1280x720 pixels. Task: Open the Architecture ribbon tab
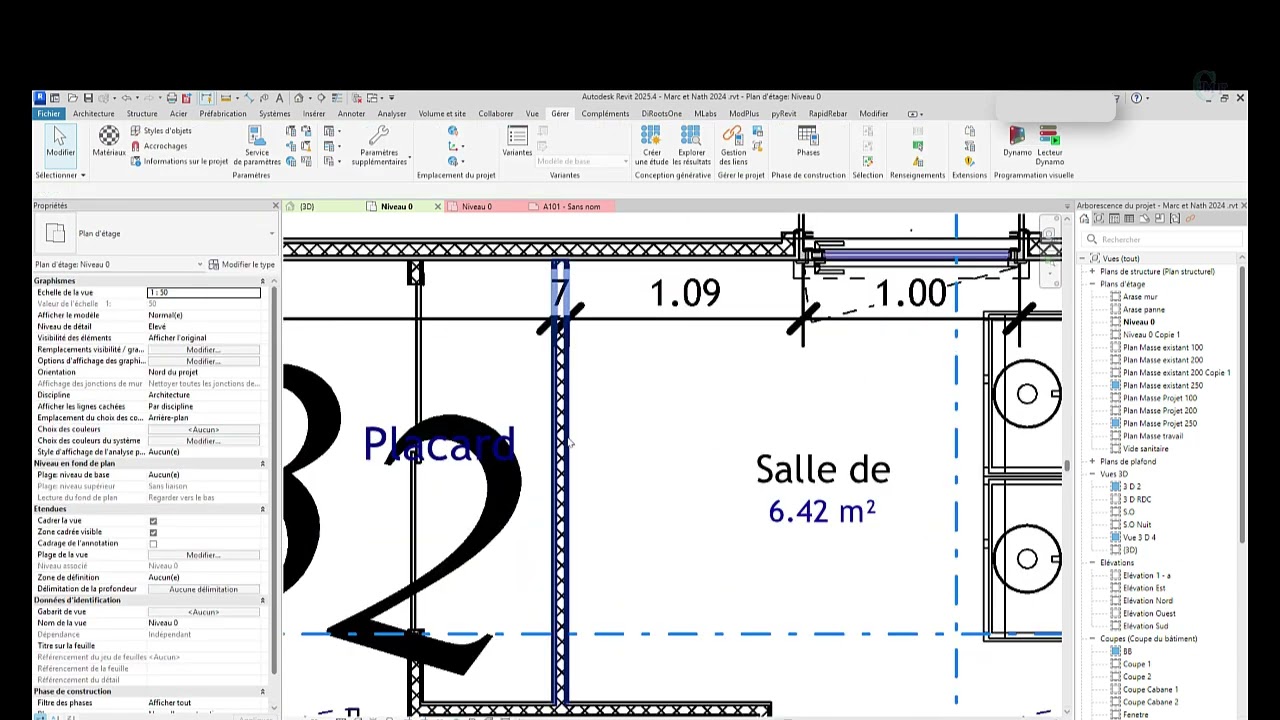pos(93,114)
